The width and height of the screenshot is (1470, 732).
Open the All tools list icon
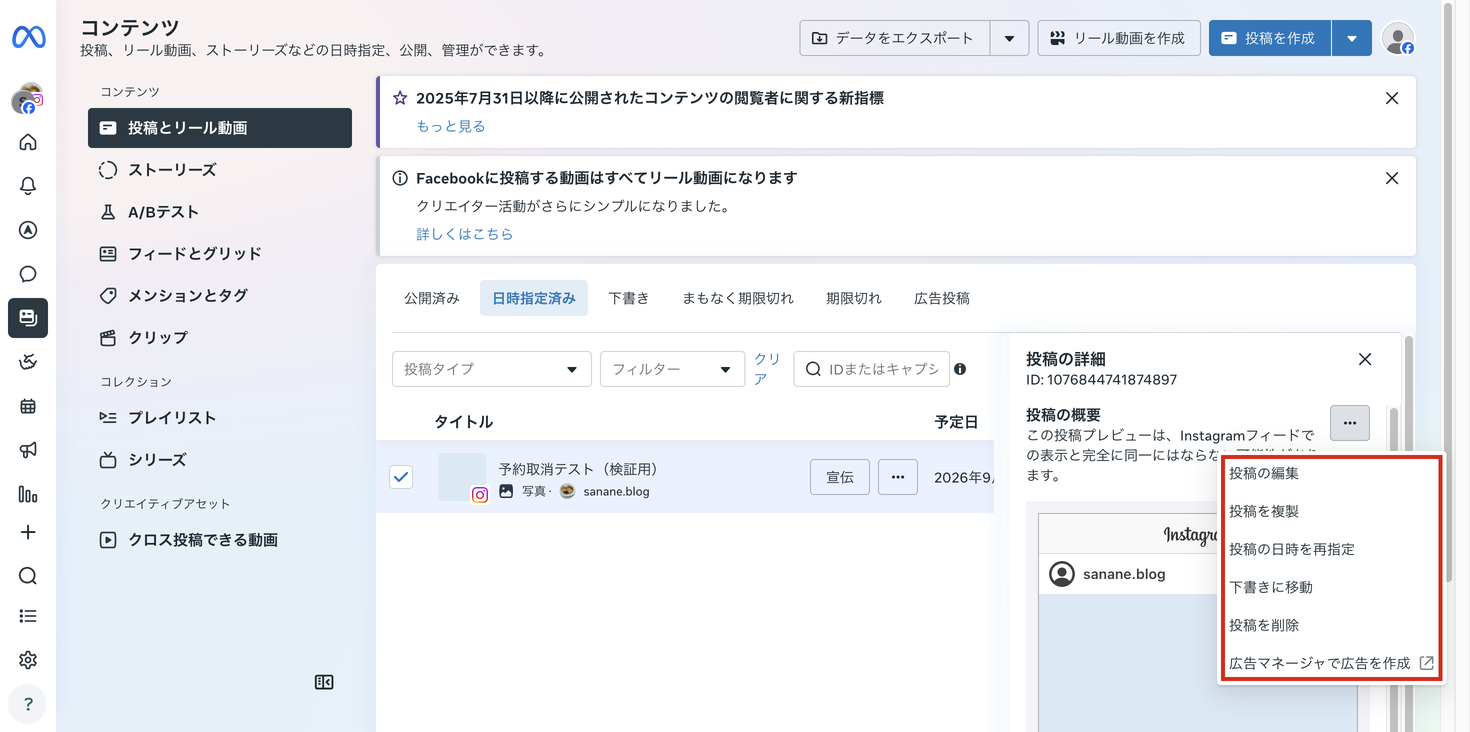pos(28,616)
